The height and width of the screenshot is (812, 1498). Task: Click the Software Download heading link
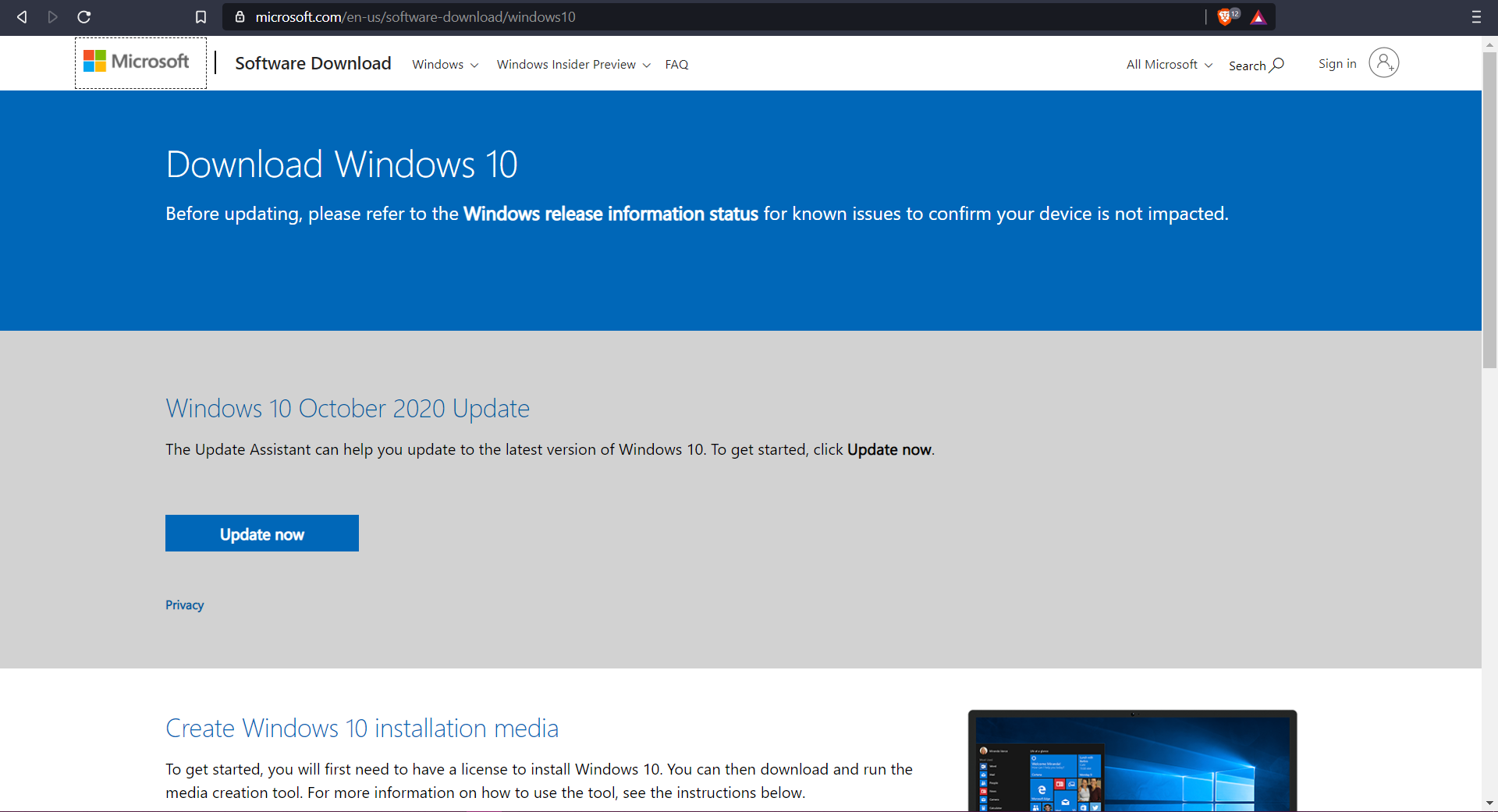pyautogui.click(x=313, y=63)
